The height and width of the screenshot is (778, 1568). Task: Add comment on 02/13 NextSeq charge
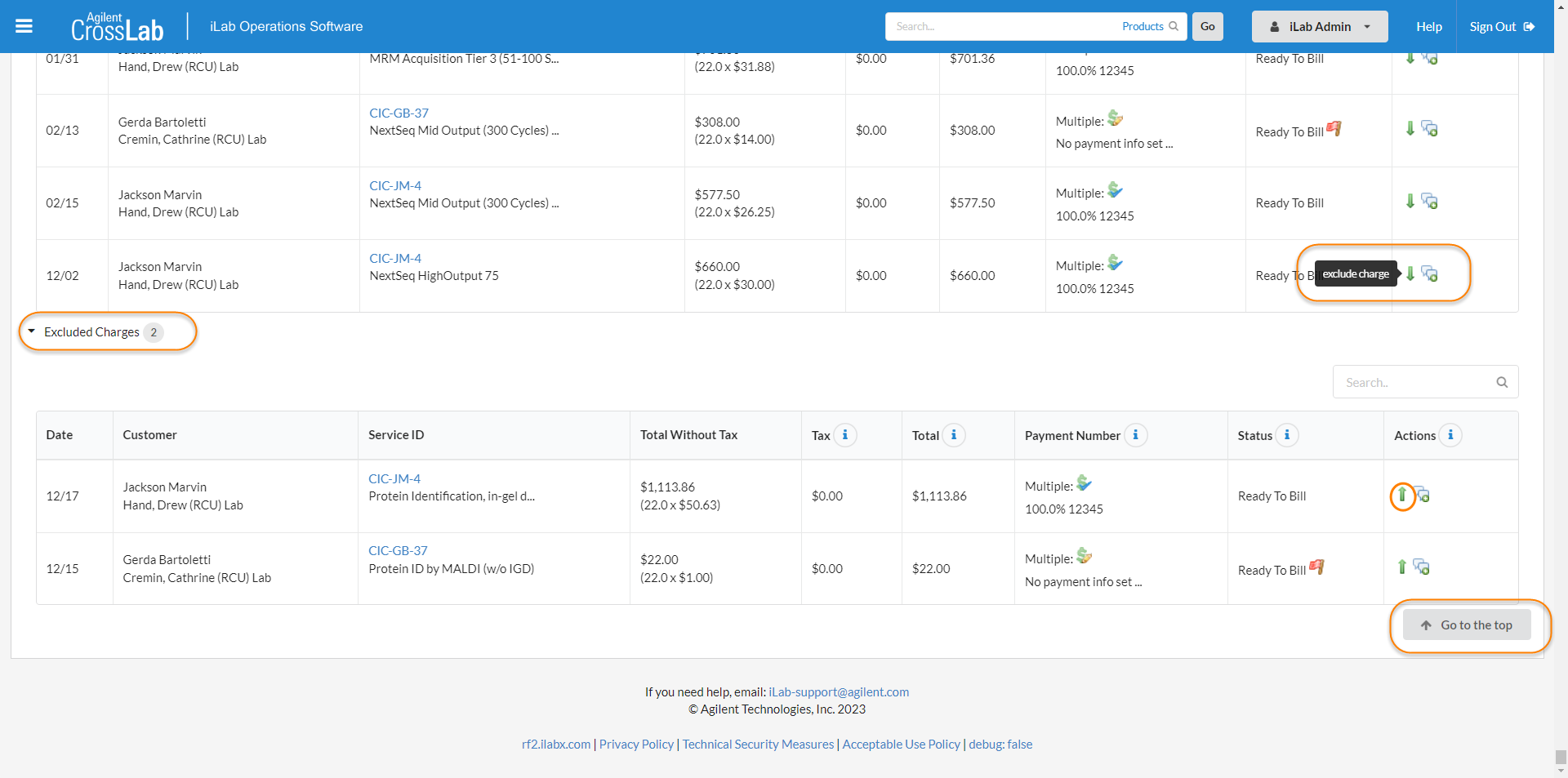pyautogui.click(x=1430, y=129)
